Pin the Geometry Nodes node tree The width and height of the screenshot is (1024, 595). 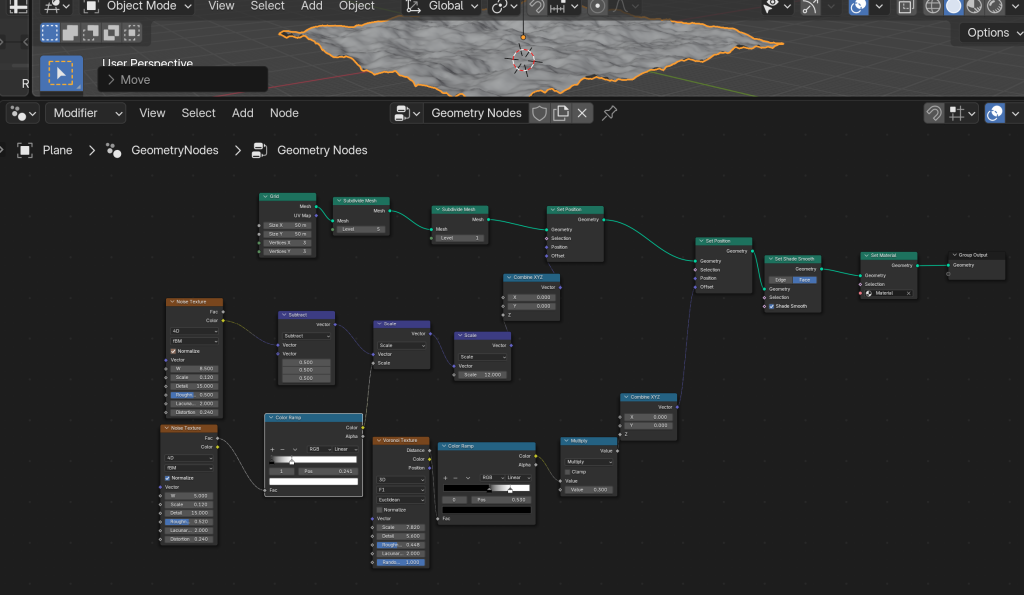point(609,113)
